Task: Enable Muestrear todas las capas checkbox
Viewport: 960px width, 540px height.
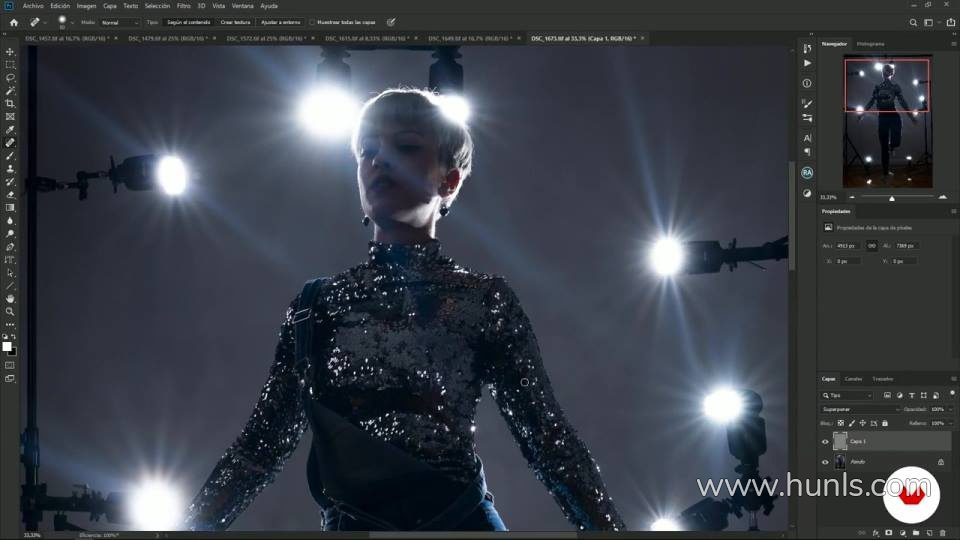Action: coord(312,22)
